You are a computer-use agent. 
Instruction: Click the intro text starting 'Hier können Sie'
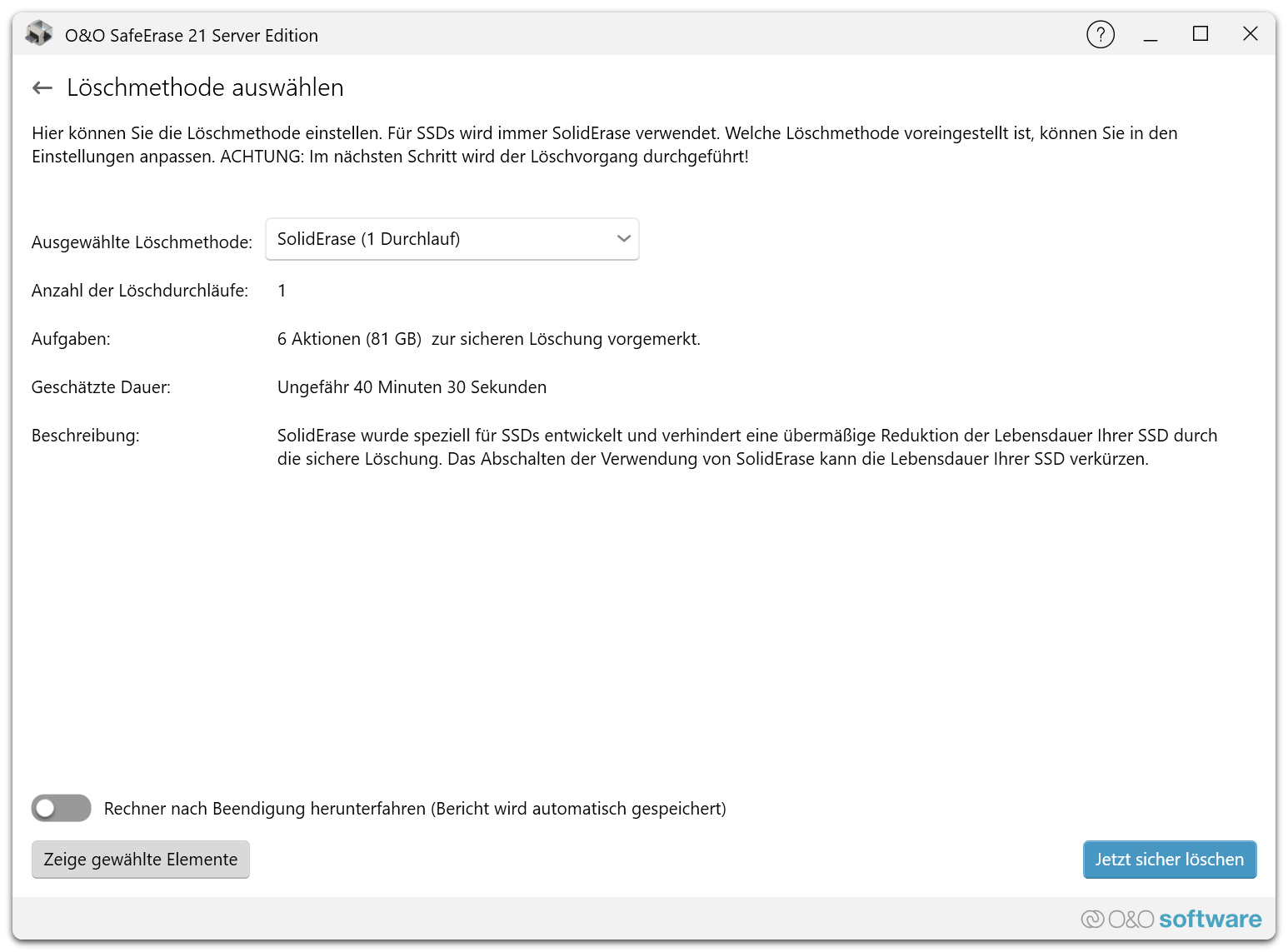[x=605, y=145]
